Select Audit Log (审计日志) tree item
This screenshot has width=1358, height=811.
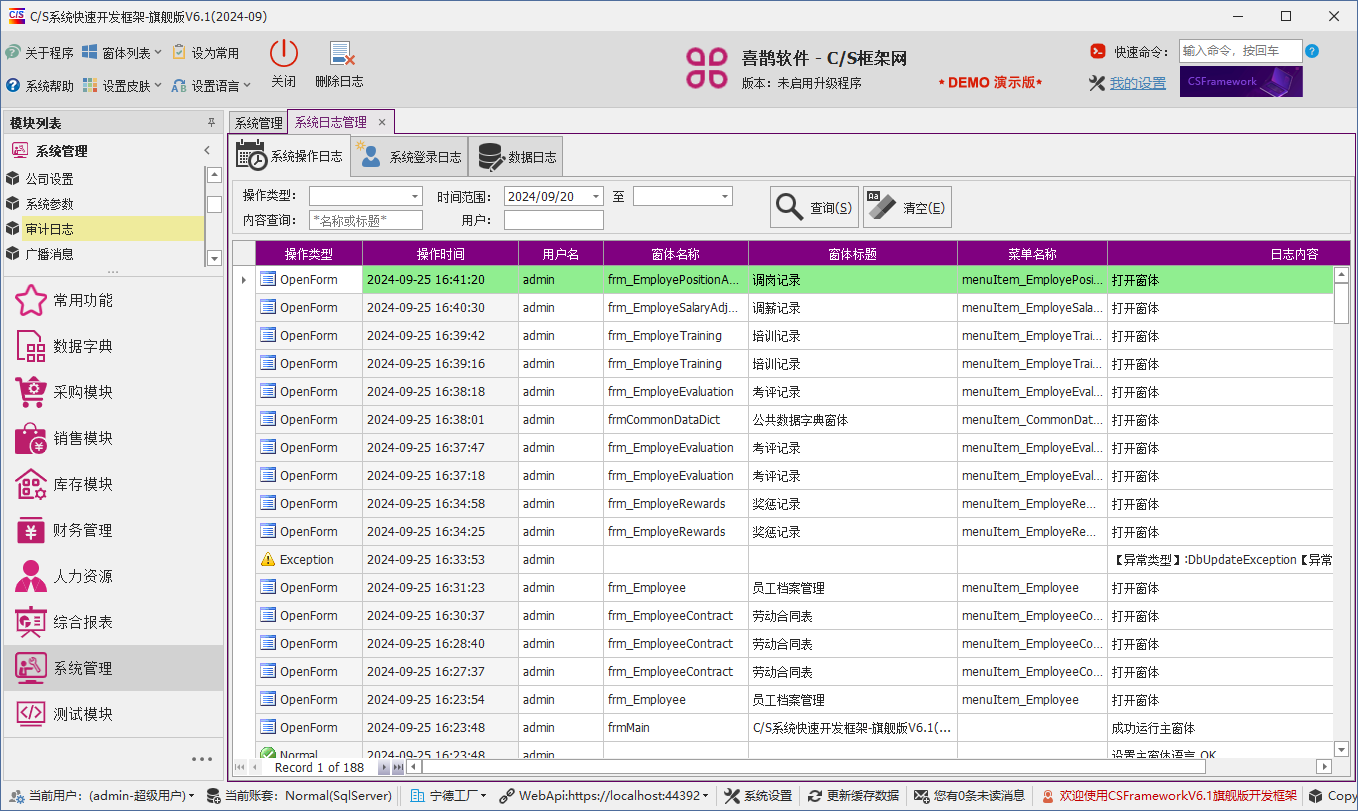[x=103, y=229]
